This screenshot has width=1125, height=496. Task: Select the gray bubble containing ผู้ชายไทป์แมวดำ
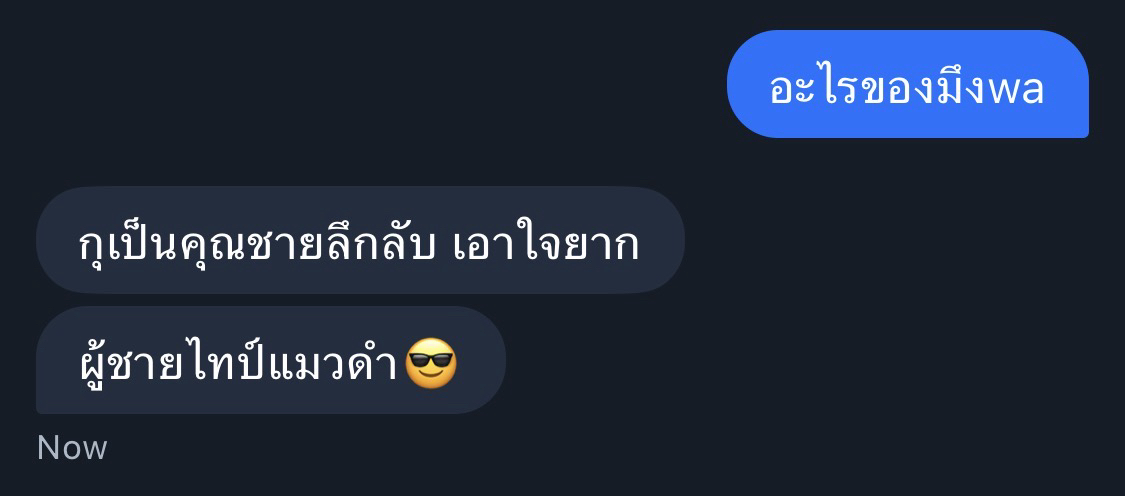(270, 360)
